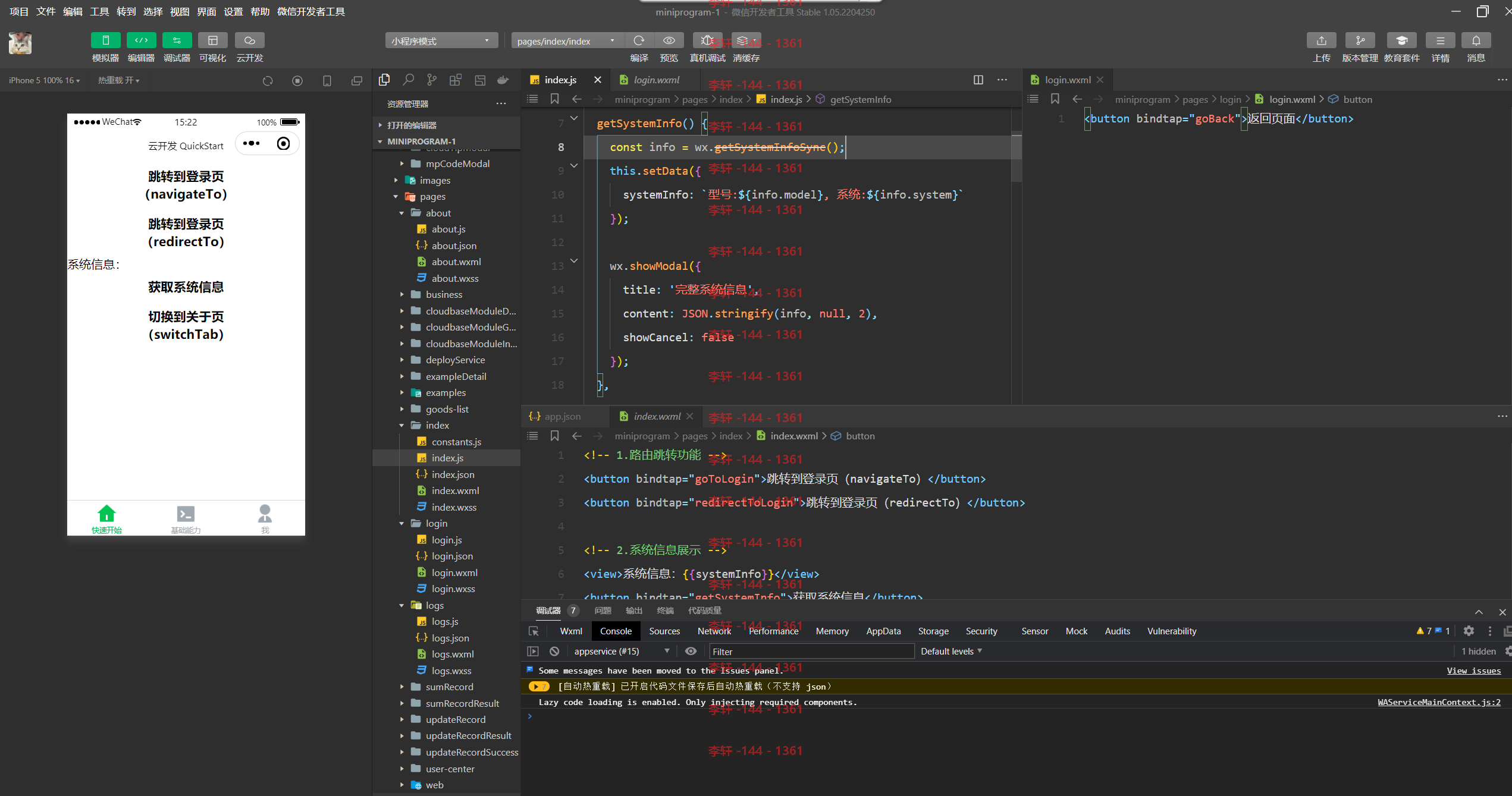Viewport: 1512px width, 796px height.
Task: Toggle the simulator phone device icon
Action: tap(327, 80)
